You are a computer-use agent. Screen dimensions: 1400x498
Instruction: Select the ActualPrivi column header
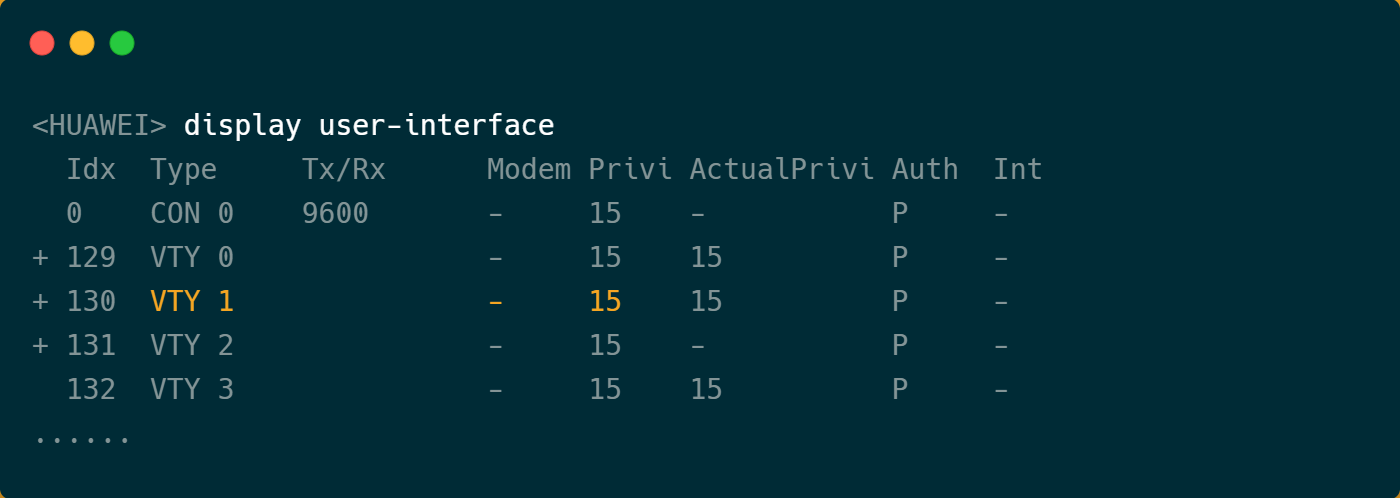coord(781,170)
